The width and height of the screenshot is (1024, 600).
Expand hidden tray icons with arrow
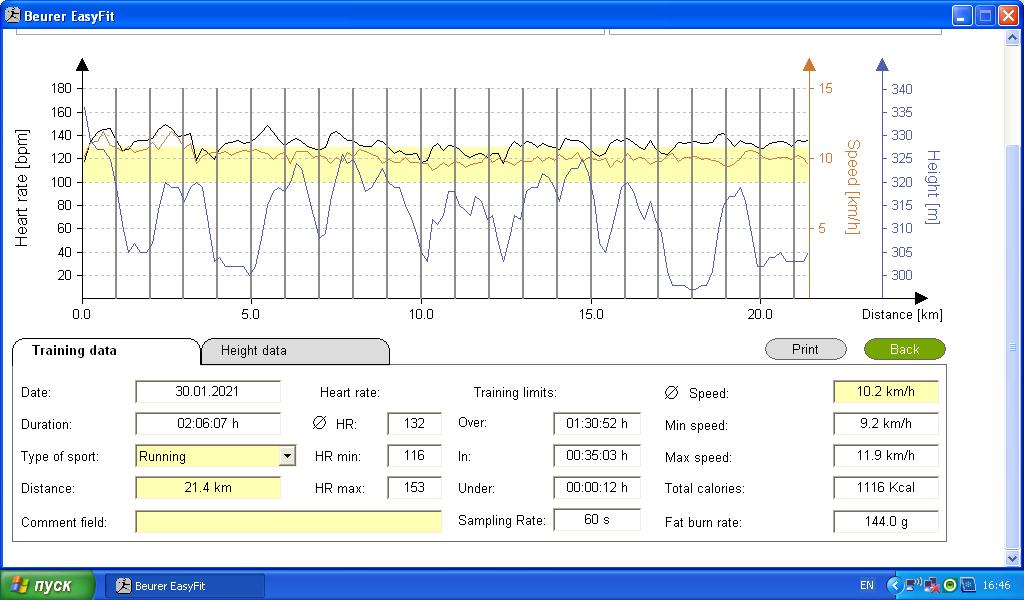pyautogui.click(x=894, y=585)
